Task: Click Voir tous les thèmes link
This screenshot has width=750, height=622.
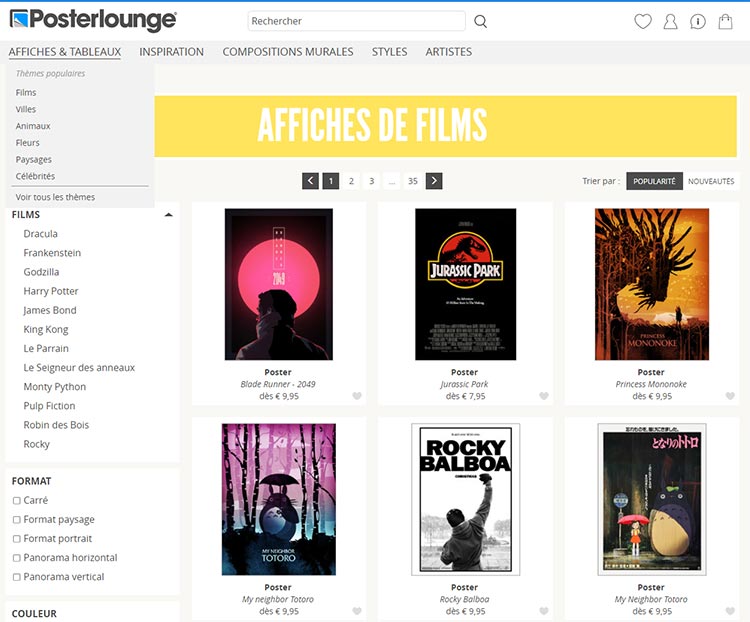Action: (55, 197)
